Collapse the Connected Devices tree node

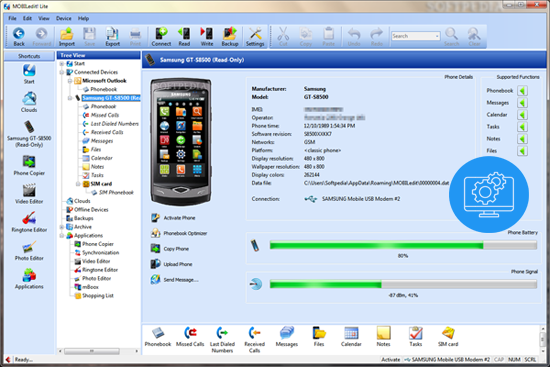click(x=62, y=72)
